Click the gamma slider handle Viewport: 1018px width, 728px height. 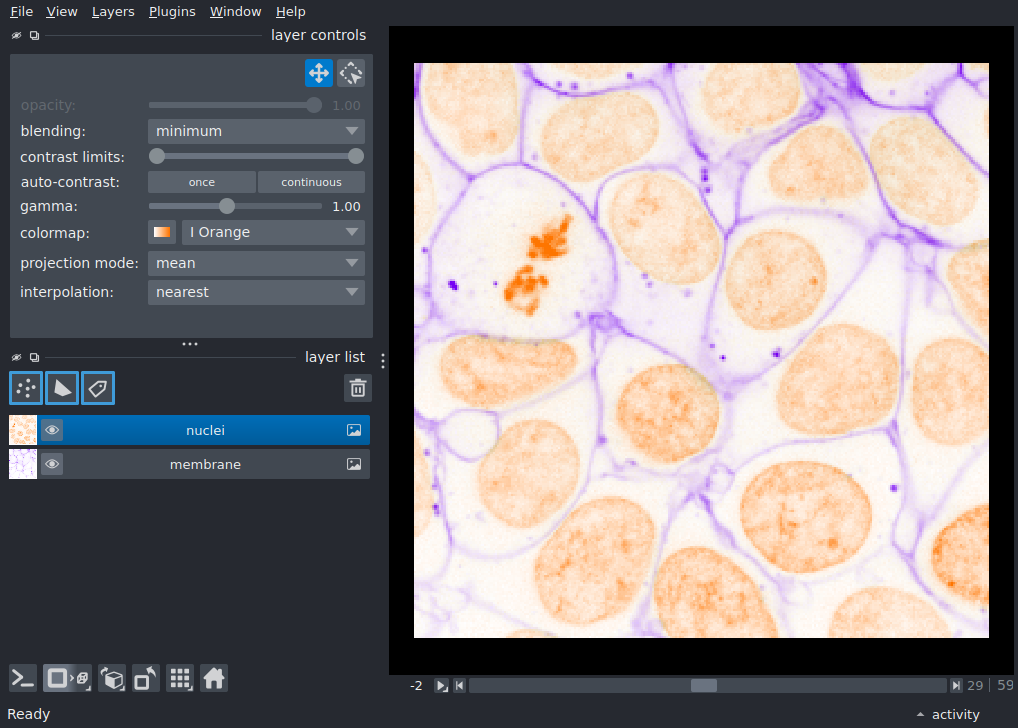tap(227, 207)
